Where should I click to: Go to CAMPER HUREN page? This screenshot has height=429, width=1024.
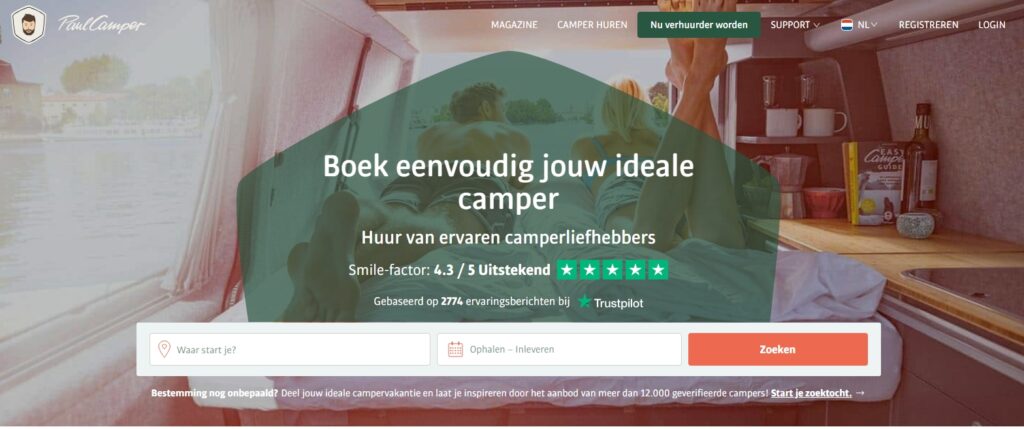[592, 25]
